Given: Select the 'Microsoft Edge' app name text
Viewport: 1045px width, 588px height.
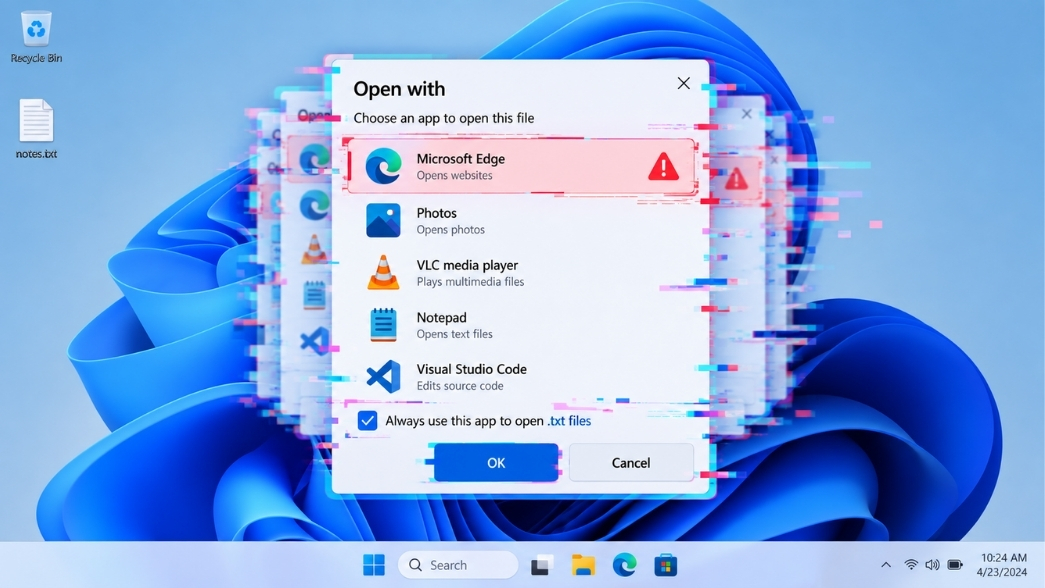Looking at the screenshot, I should coord(461,159).
